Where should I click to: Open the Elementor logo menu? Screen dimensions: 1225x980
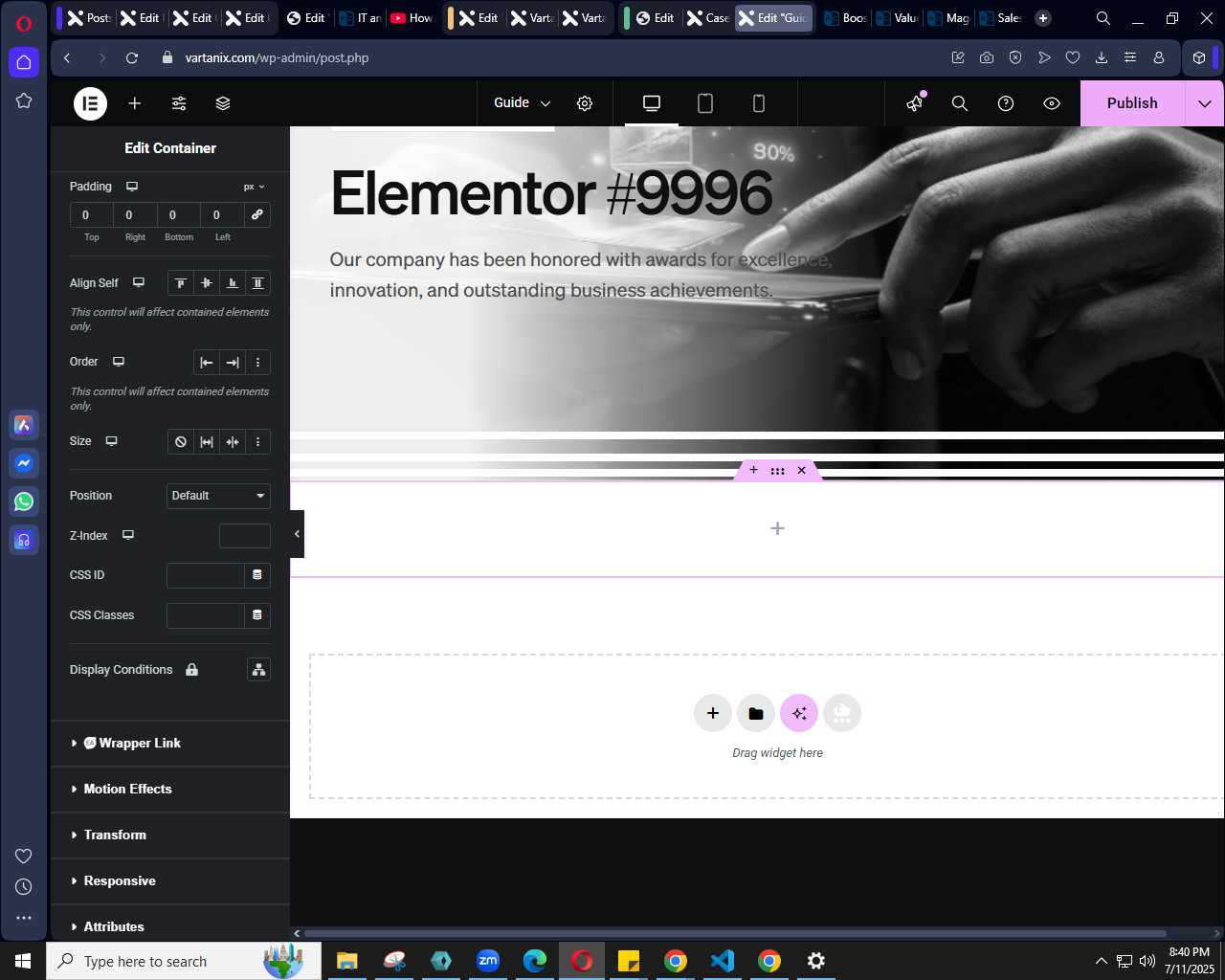(91, 103)
